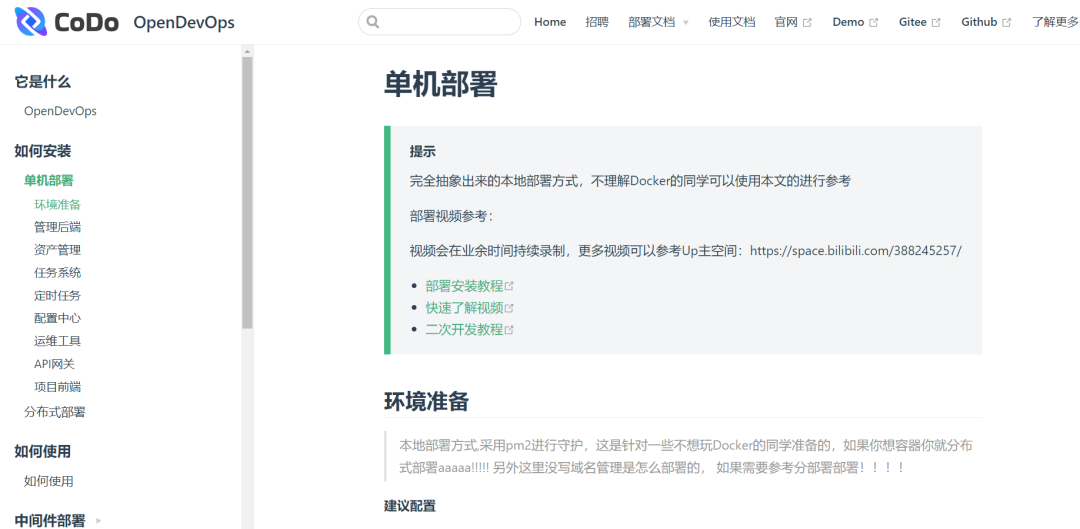Viewport: 1080px width, 529px height.
Task: Open the Gitee nav link
Action: 913,22
